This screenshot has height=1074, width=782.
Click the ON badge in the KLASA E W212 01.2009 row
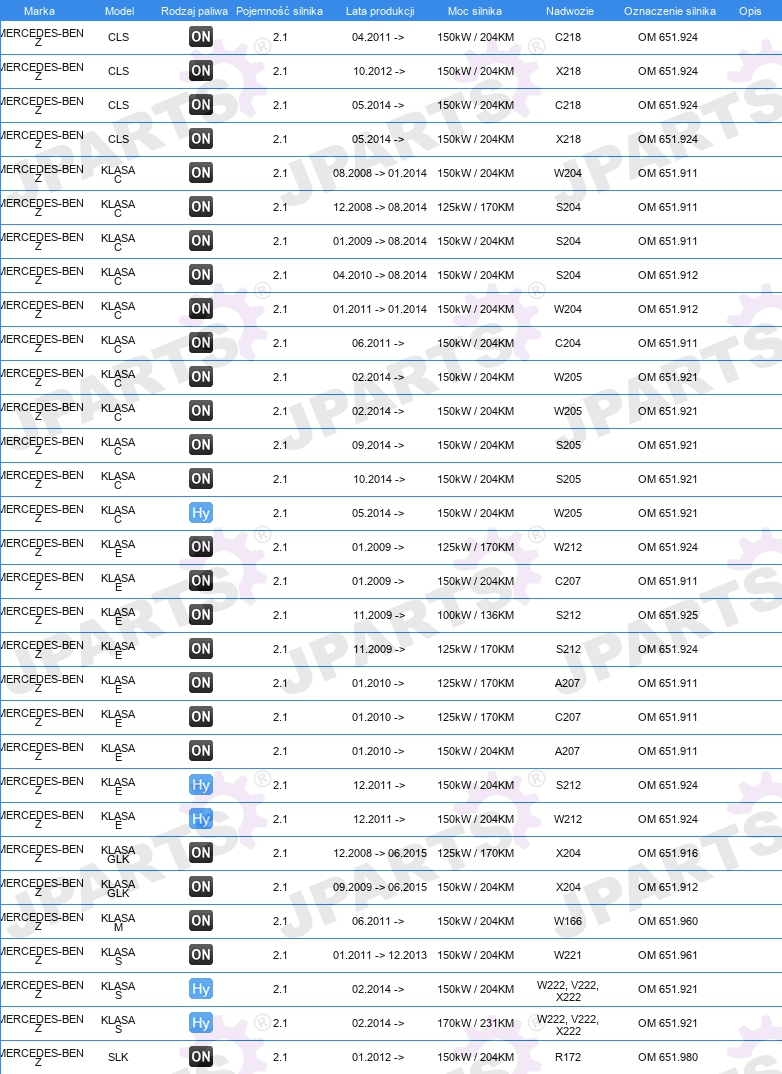(x=201, y=547)
